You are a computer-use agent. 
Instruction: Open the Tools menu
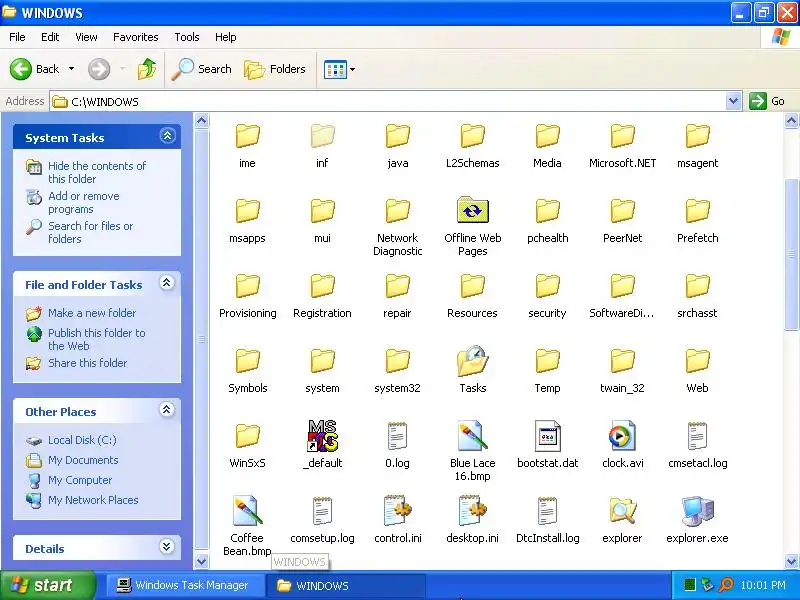(187, 37)
